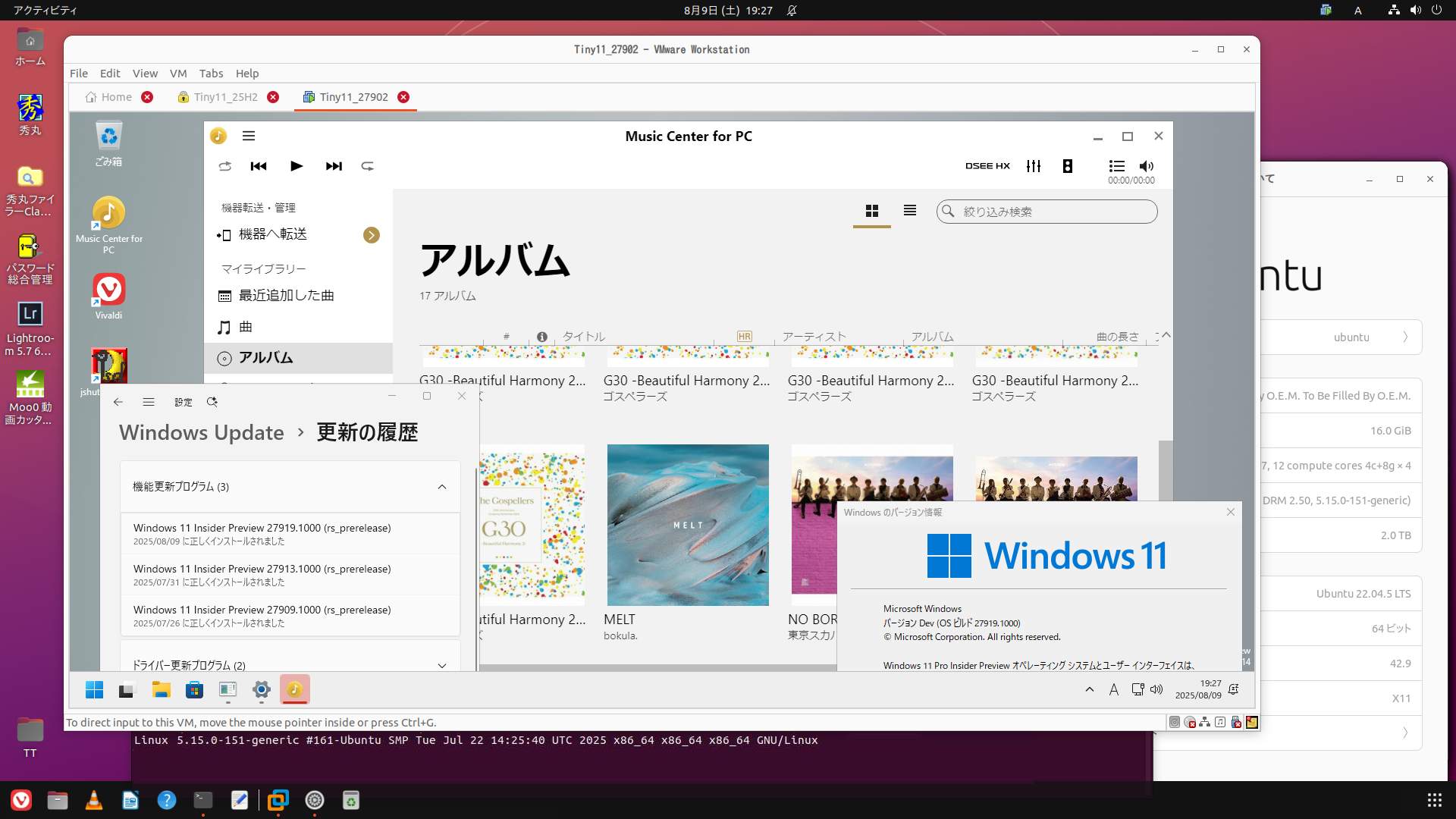Toggle repeat playback icon
The height and width of the screenshot is (819, 1456).
368,166
